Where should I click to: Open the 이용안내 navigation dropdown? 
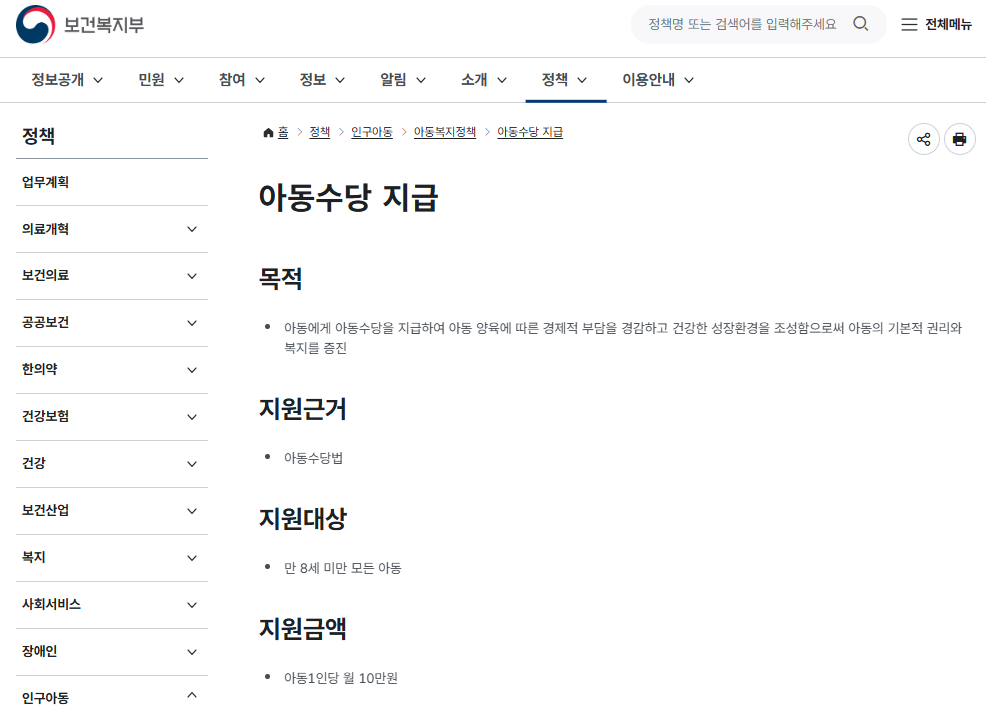[658, 80]
